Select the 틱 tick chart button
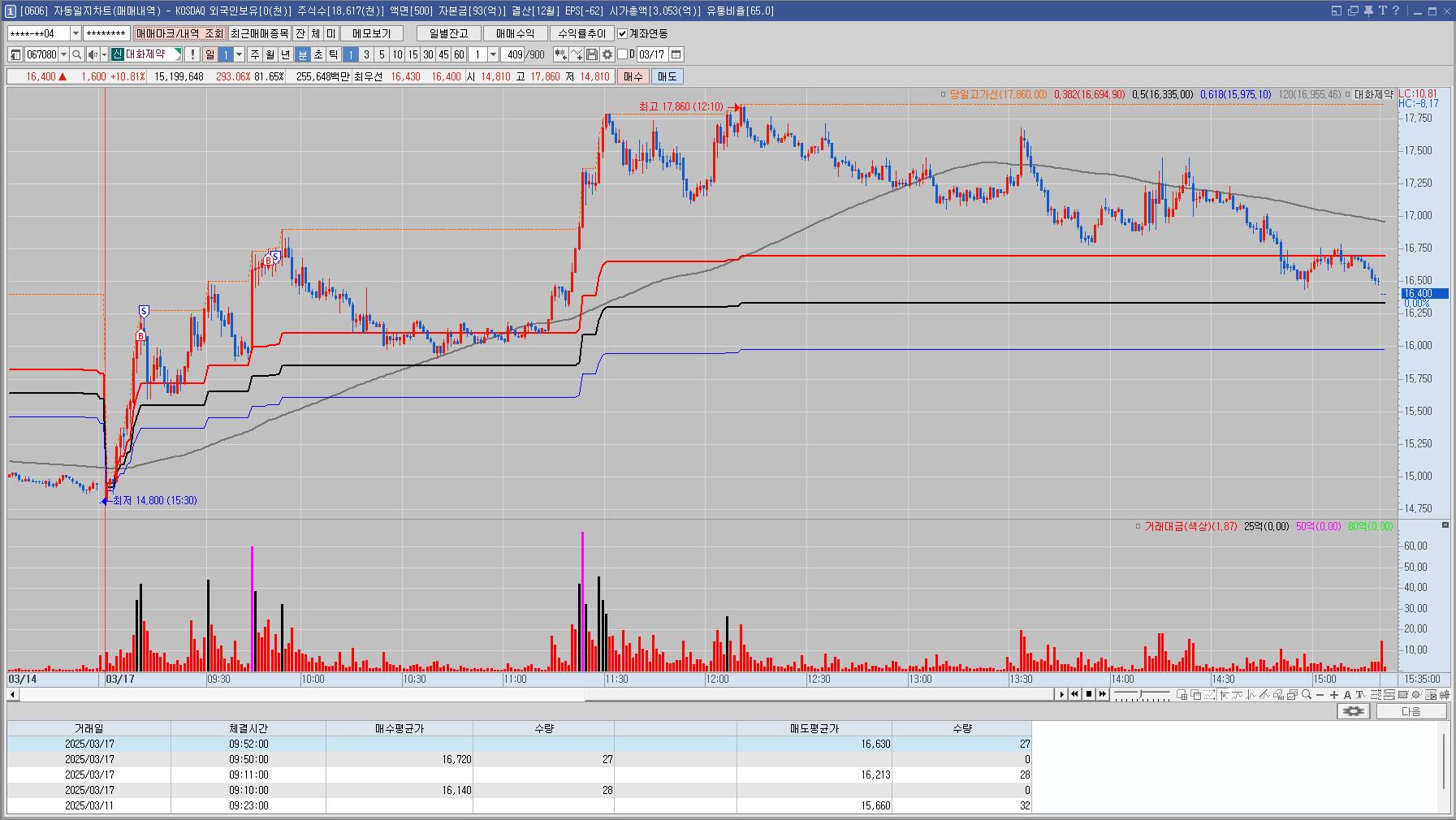Image resolution: width=1456 pixels, height=820 pixels. pos(333,54)
